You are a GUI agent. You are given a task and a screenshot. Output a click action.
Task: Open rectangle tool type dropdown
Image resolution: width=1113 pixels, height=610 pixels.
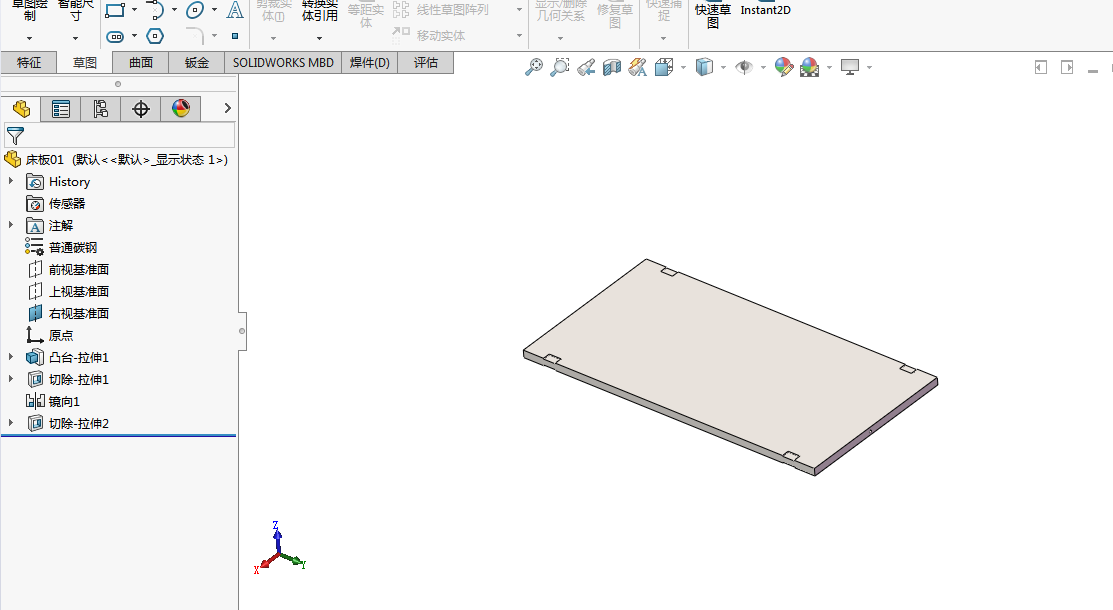pos(134,10)
